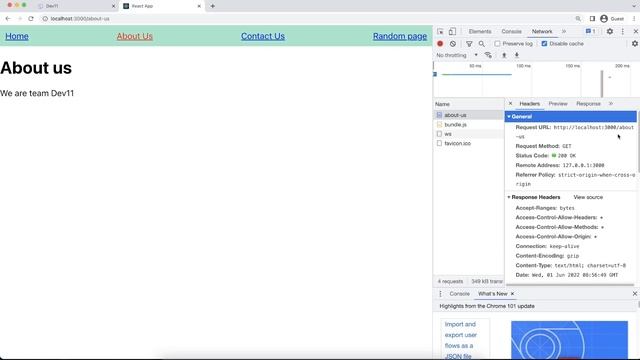The width and height of the screenshot is (640, 360).
Task: Switch to the Elements DevTools tab
Action: pyautogui.click(x=480, y=31)
